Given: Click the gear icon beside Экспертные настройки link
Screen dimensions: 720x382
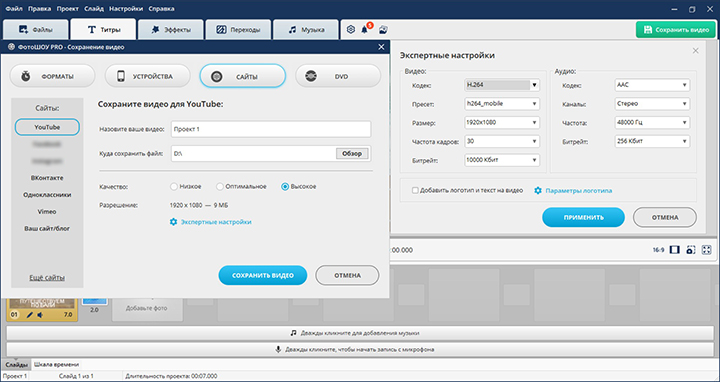Looking at the screenshot, I should (173, 222).
